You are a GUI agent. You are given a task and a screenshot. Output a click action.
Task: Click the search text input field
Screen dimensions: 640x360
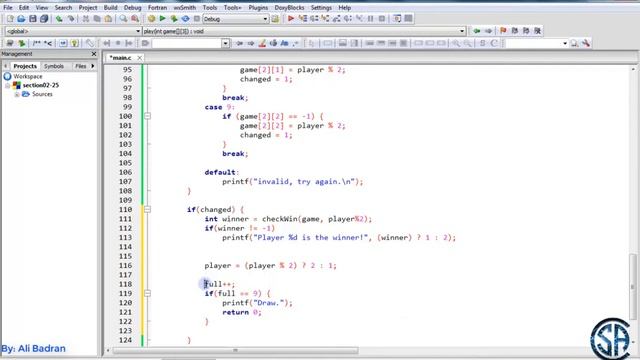click(x=187, y=43)
